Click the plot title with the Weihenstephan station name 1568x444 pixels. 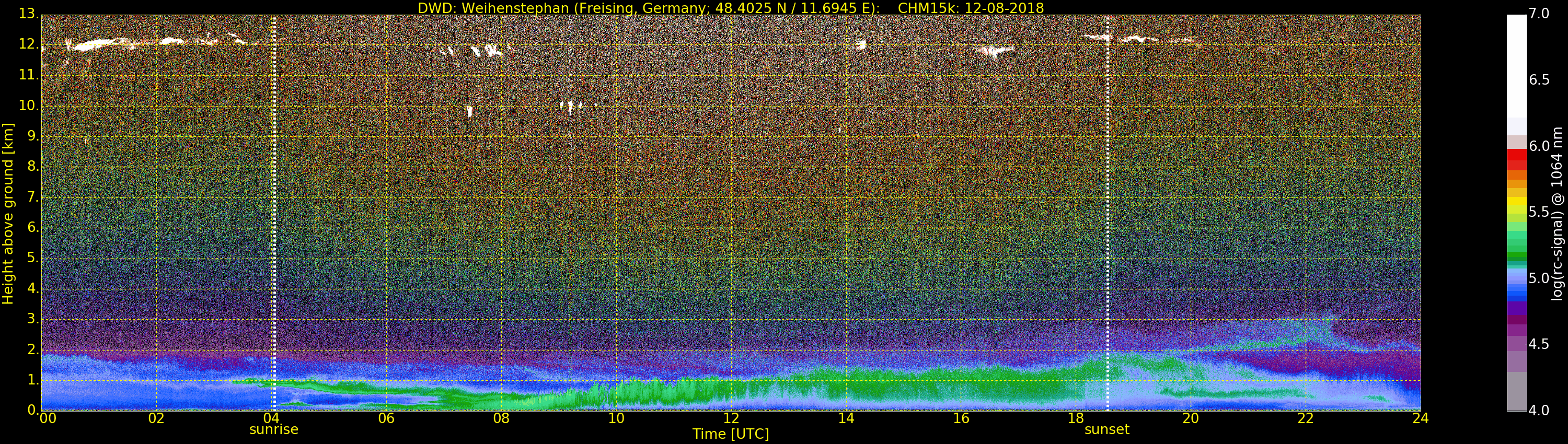[x=731, y=8]
